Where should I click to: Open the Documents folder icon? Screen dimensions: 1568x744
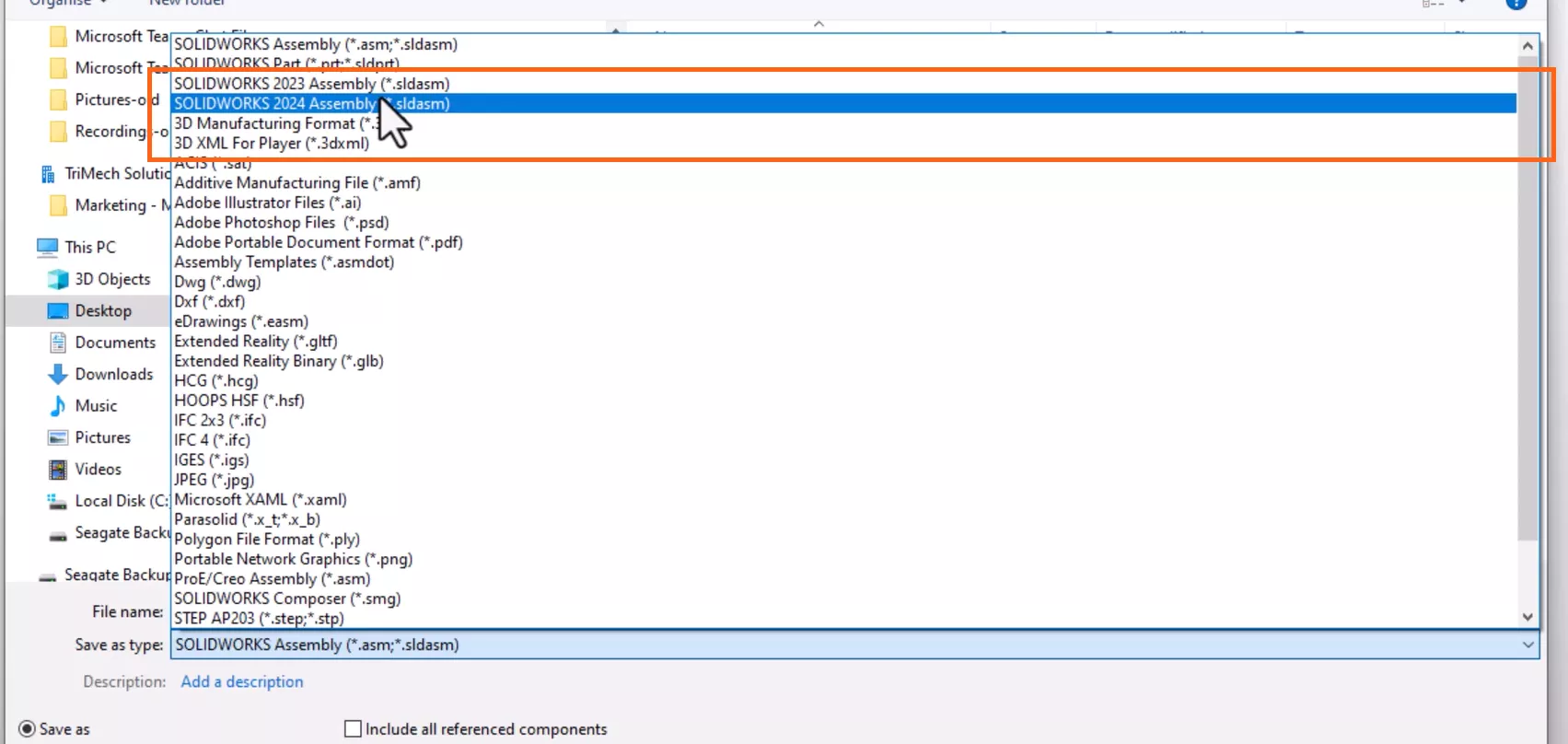click(58, 343)
